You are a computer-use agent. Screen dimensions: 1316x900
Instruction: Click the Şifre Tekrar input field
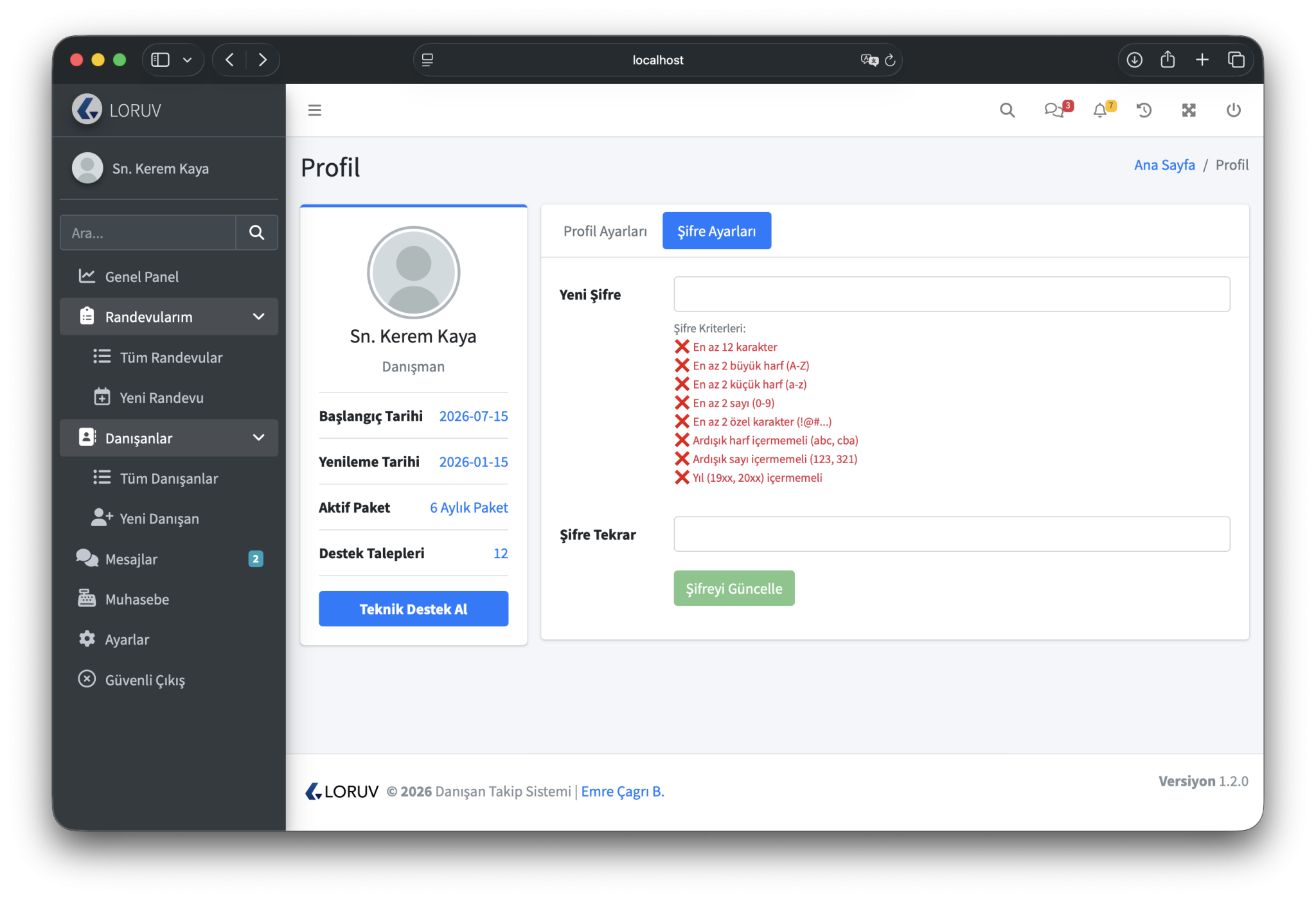pos(951,534)
